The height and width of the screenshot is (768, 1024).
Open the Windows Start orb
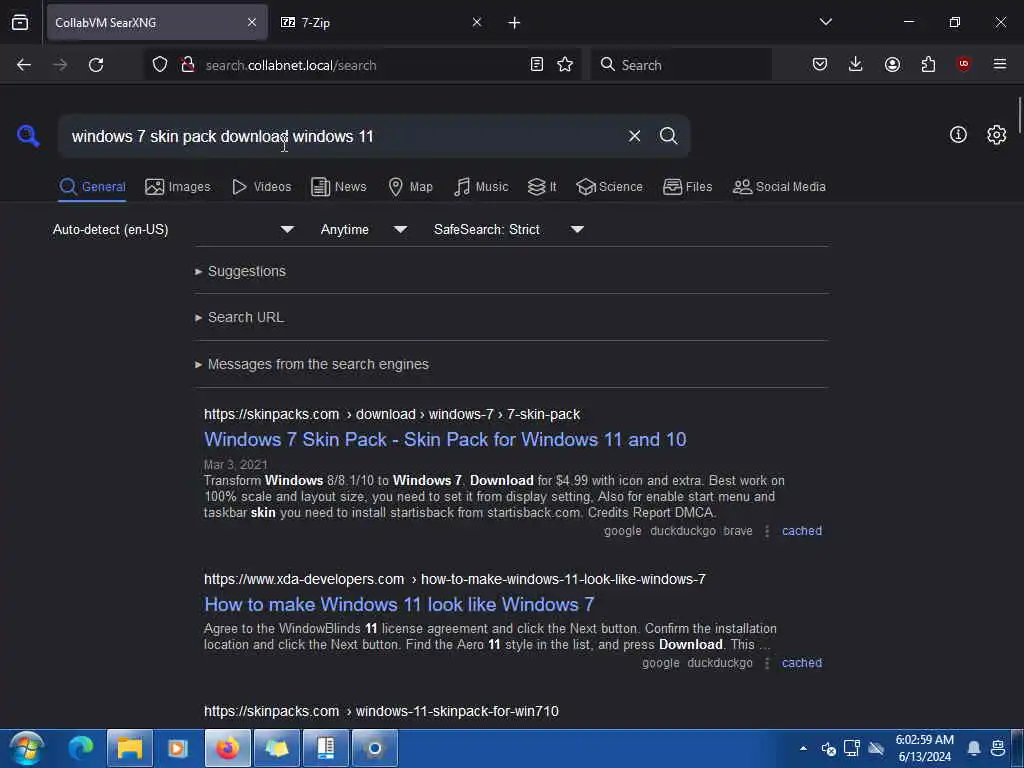click(26, 748)
